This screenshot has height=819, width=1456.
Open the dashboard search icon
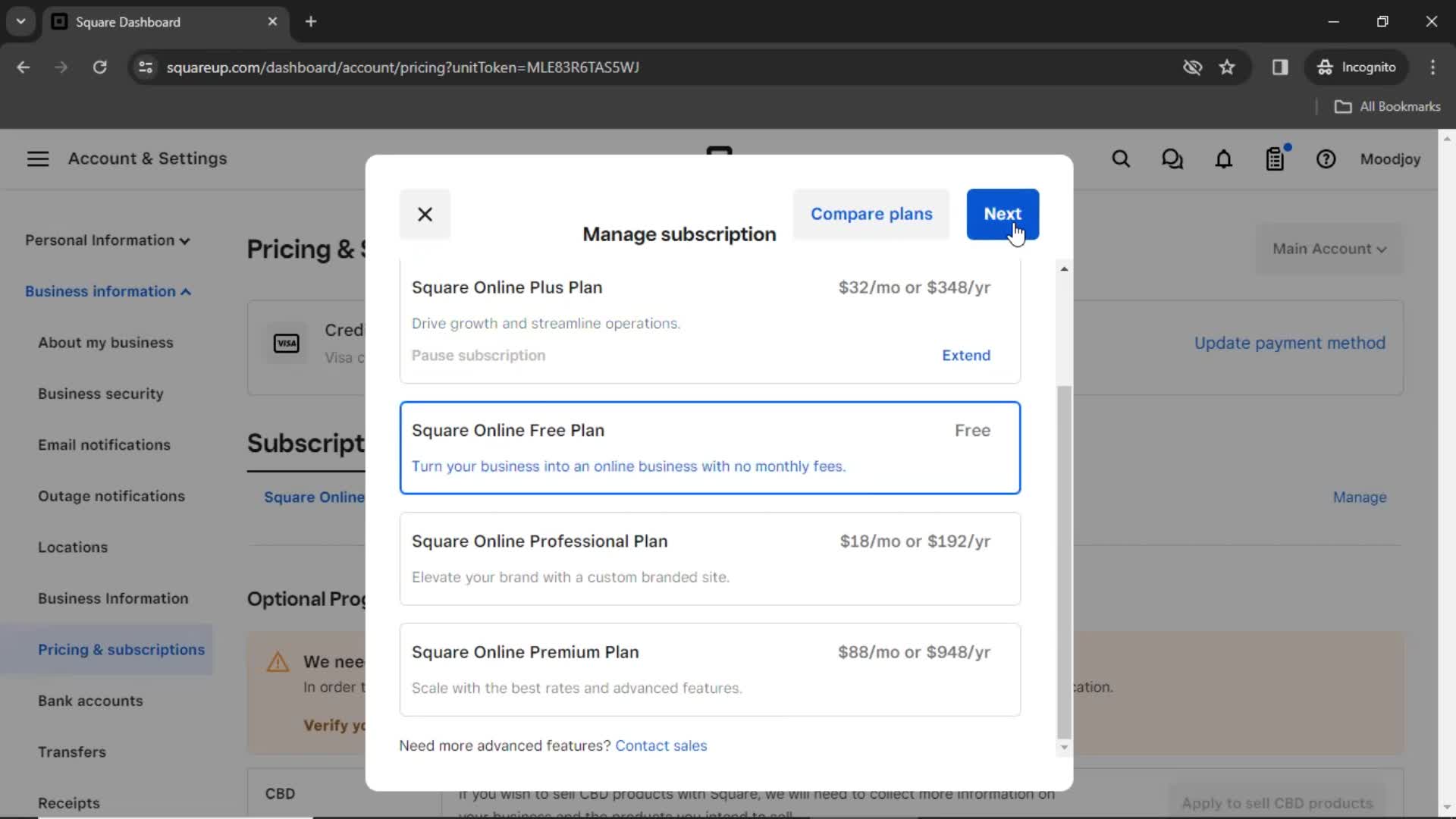(x=1121, y=159)
